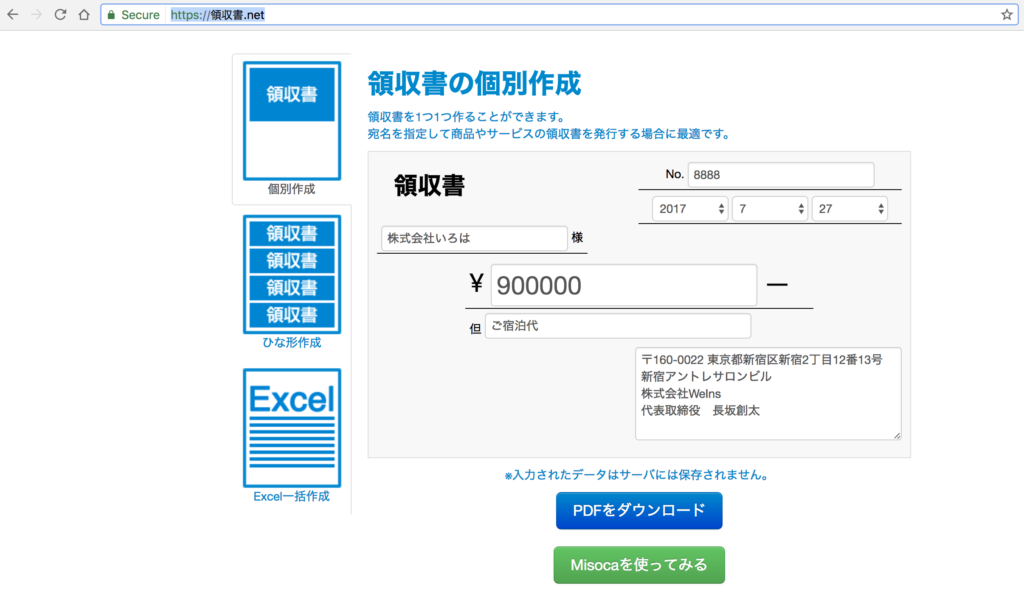Click the ひな形作成 text link

click(291, 343)
